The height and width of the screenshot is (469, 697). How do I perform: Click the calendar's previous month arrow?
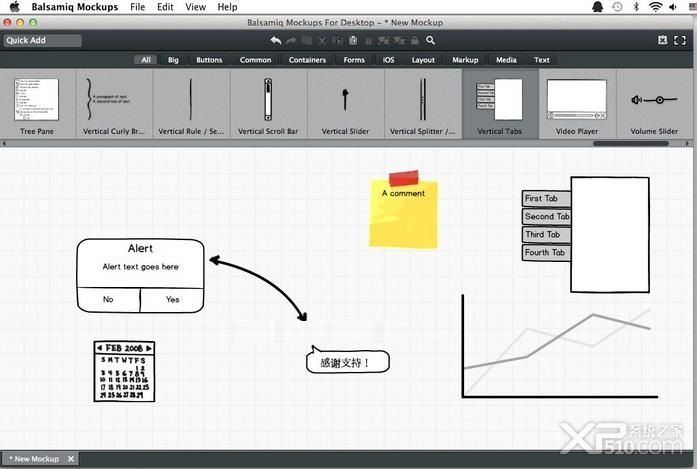[x=100, y=348]
